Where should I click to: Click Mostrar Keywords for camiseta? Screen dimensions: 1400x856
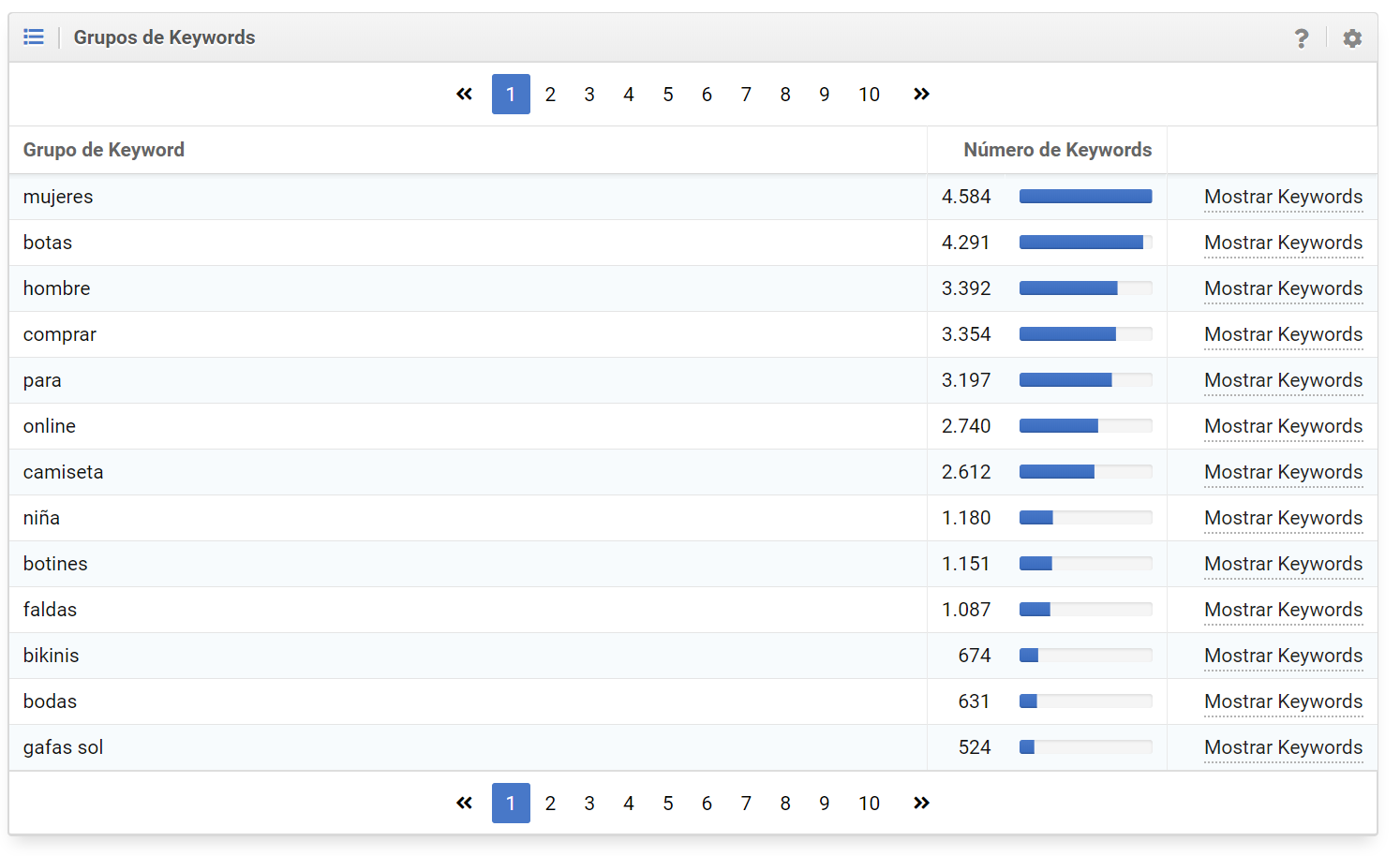(x=1283, y=472)
